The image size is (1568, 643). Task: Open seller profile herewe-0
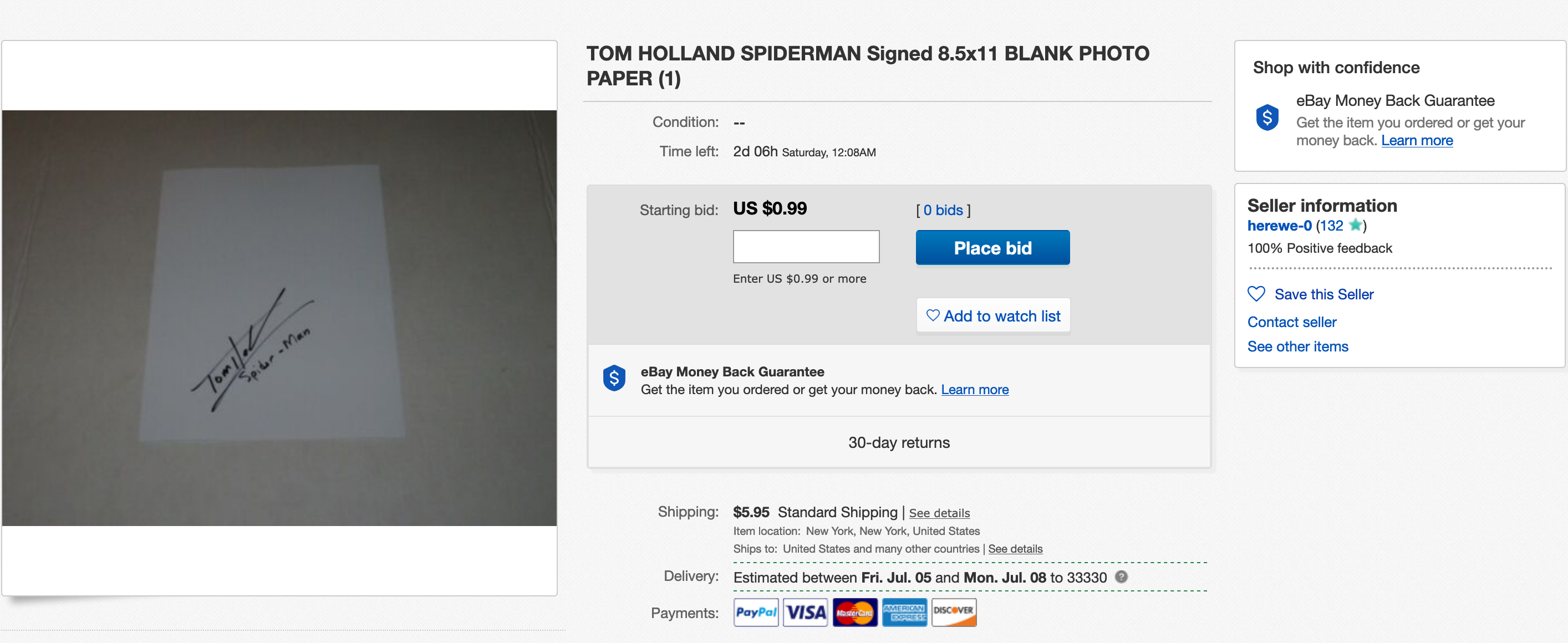click(1279, 226)
